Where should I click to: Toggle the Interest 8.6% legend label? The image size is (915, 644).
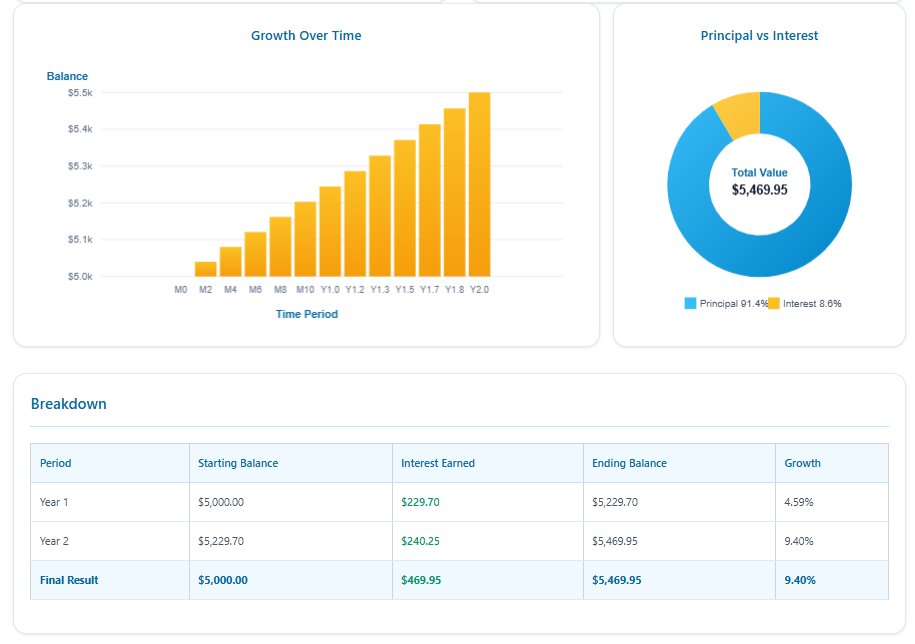coord(812,304)
